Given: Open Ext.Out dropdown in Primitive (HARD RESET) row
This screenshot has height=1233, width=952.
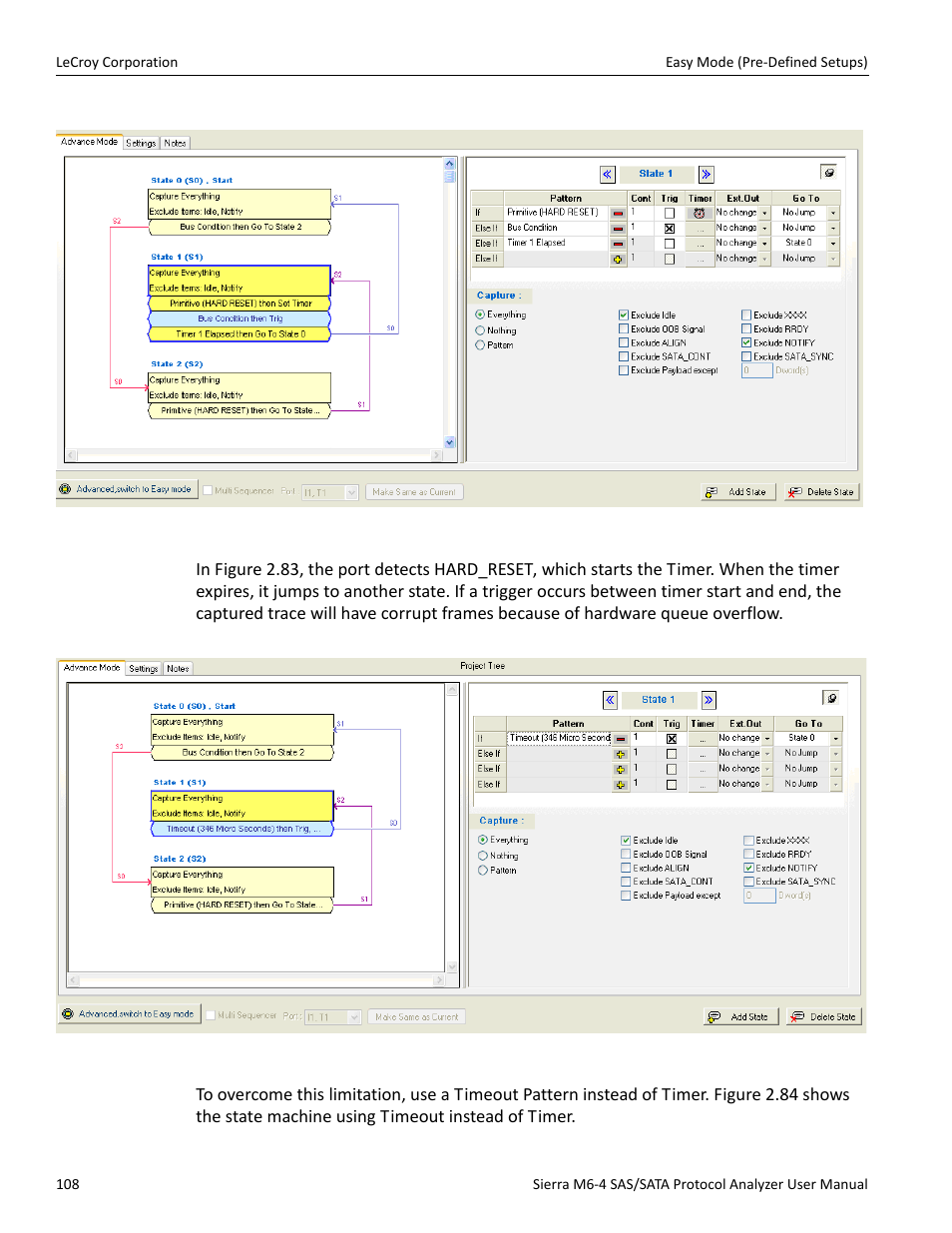Looking at the screenshot, I should 764,213.
